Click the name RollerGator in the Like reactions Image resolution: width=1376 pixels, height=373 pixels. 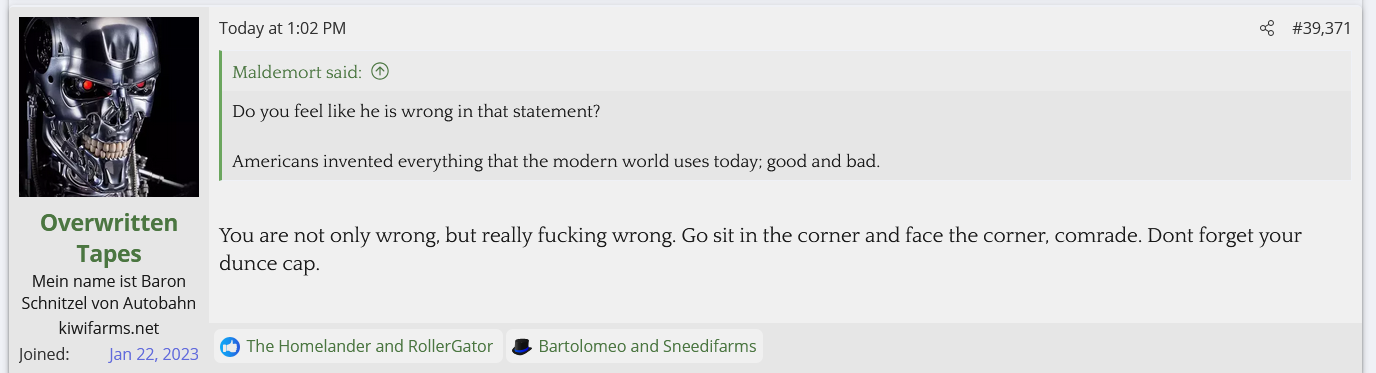point(450,346)
